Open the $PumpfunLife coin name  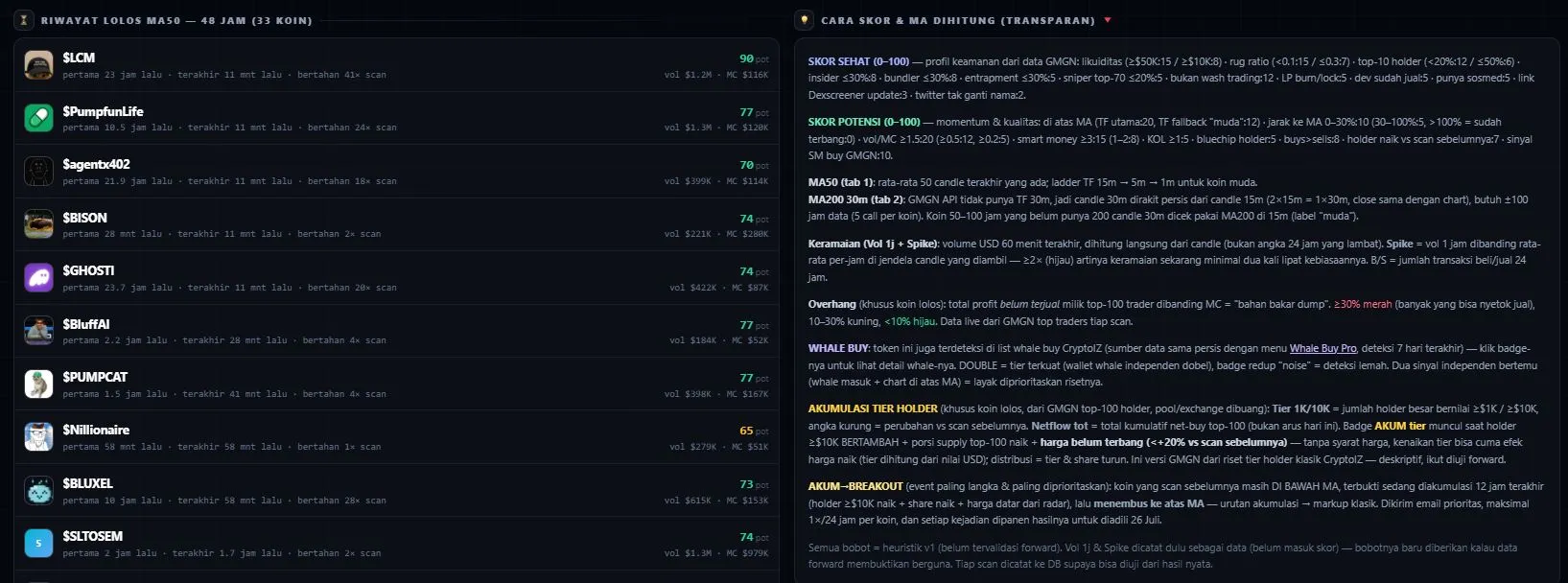tap(103, 111)
